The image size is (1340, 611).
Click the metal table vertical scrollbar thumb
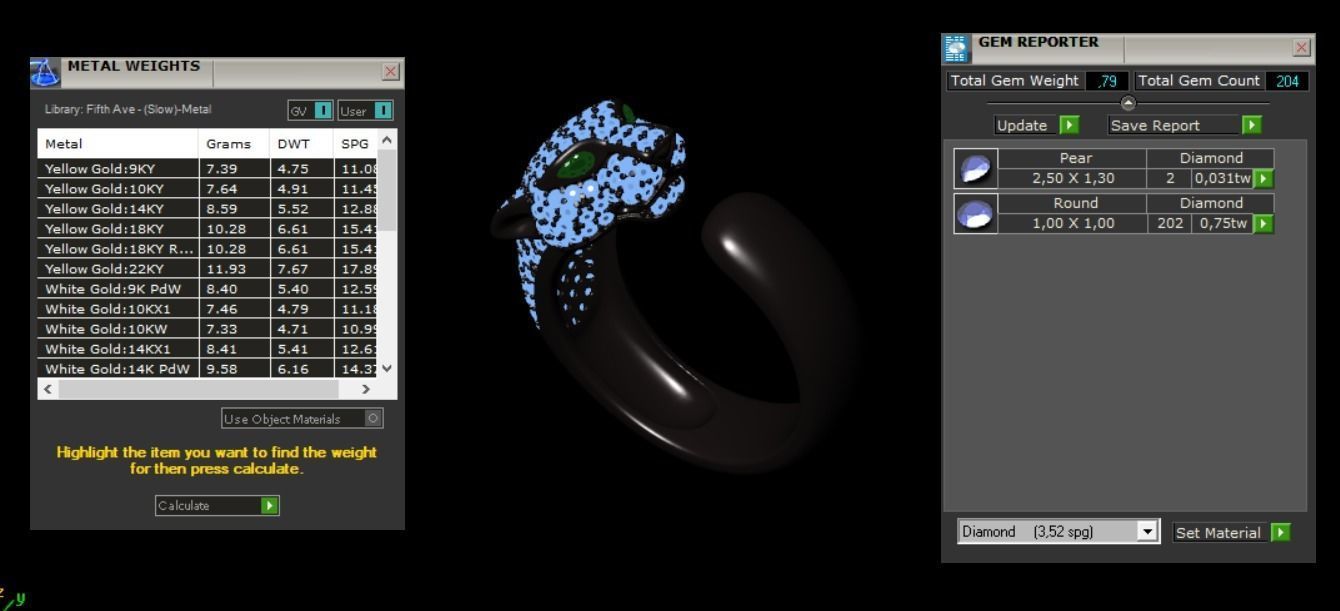click(389, 190)
